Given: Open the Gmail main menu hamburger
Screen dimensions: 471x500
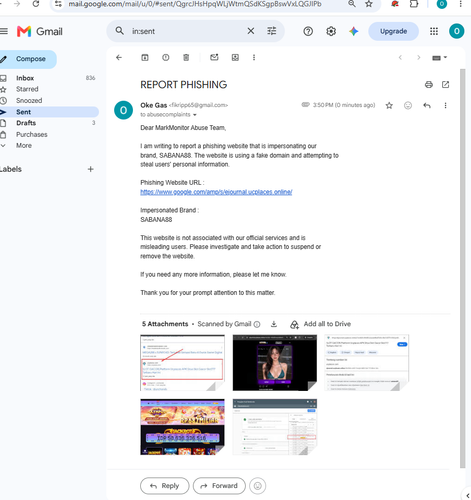Looking at the screenshot, I should pyautogui.click(x=4, y=31).
